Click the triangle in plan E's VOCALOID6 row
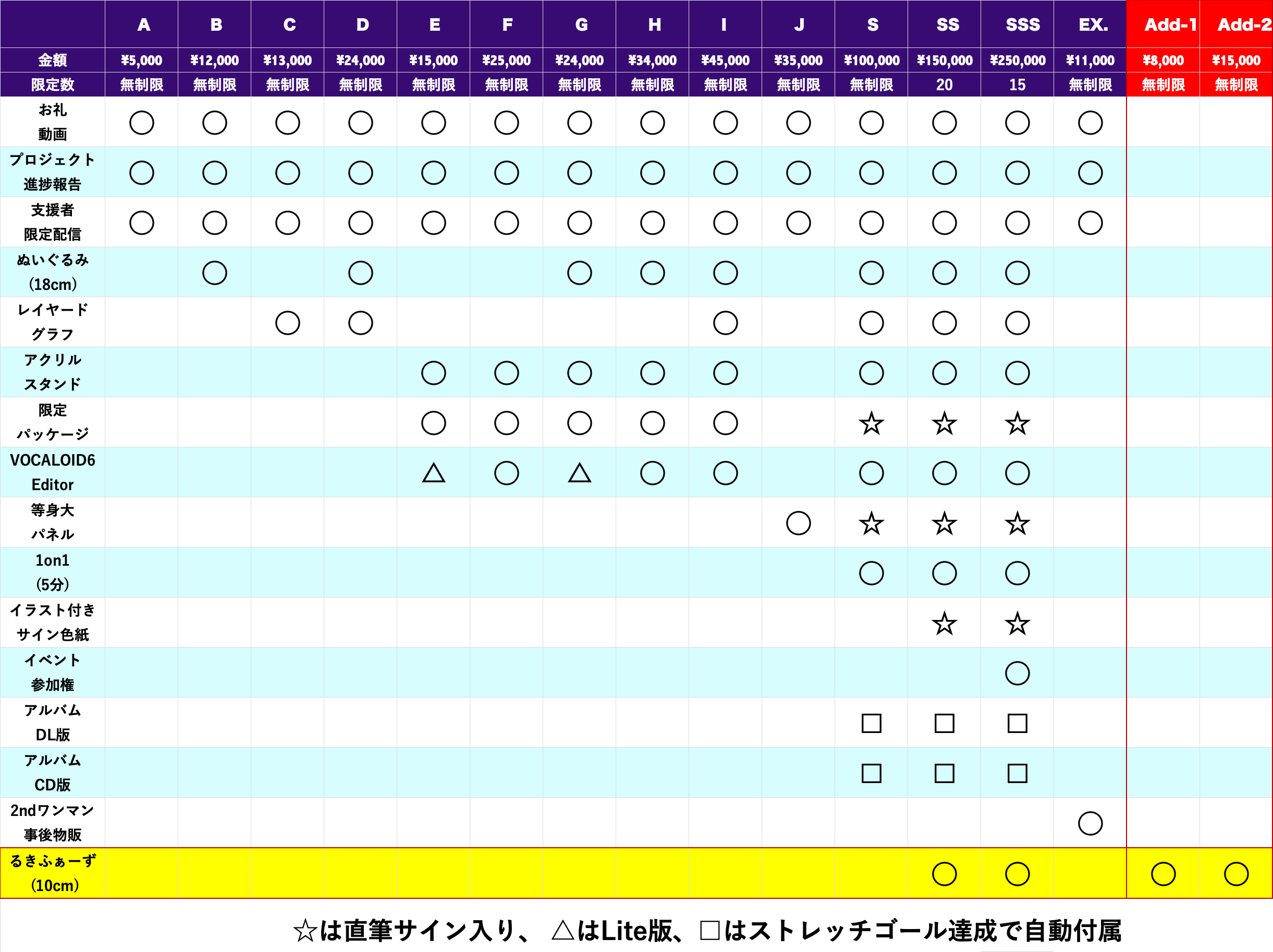The height and width of the screenshot is (952, 1273). (x=433, y=474)
